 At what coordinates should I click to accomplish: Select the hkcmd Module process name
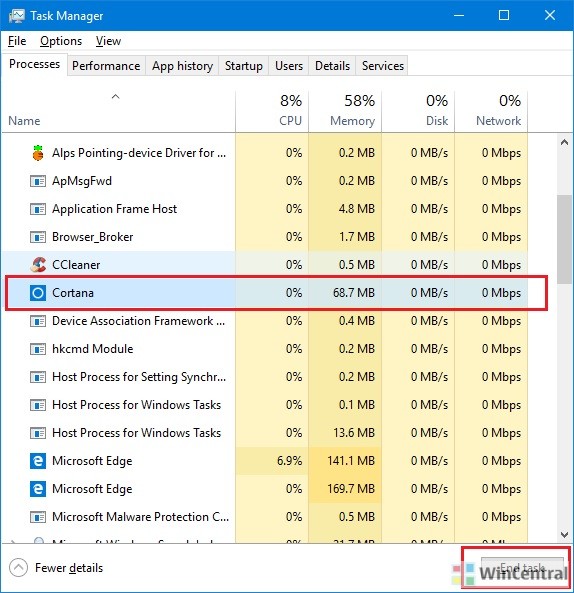[93, 349]
